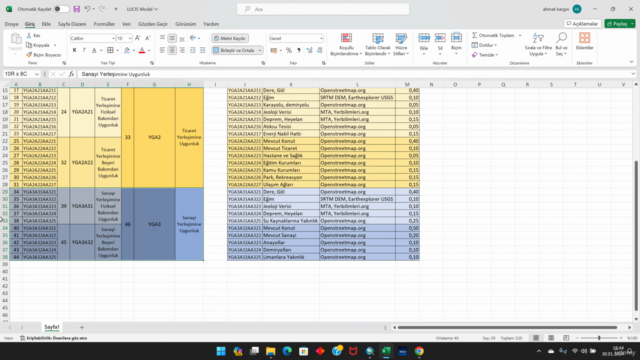
Task: Open Dosya menu
Action: pos(11,24)
